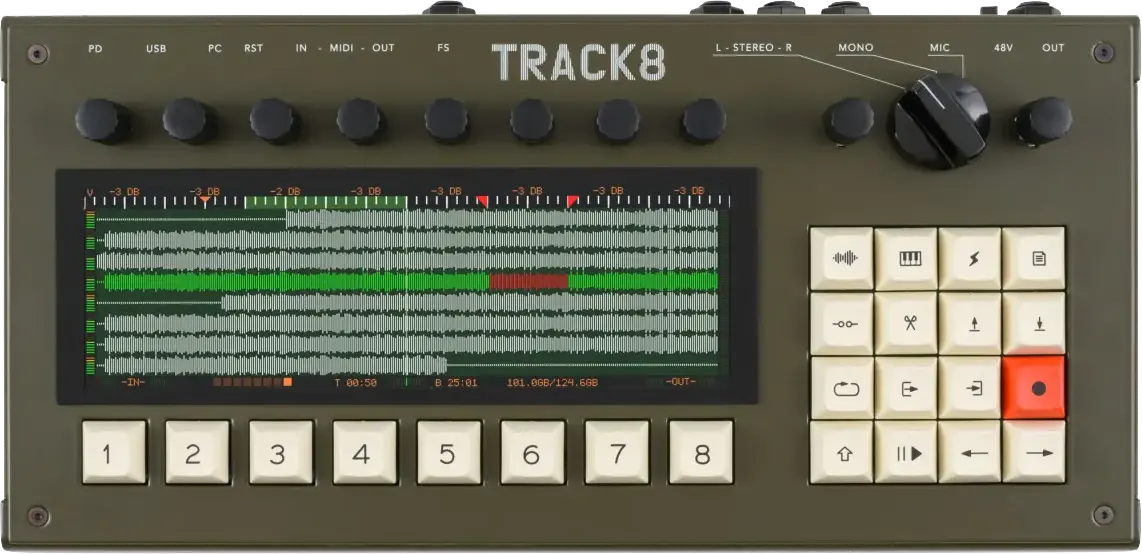Select track key 6
This screenshot has height=554, width=1142.
[533, 452]
